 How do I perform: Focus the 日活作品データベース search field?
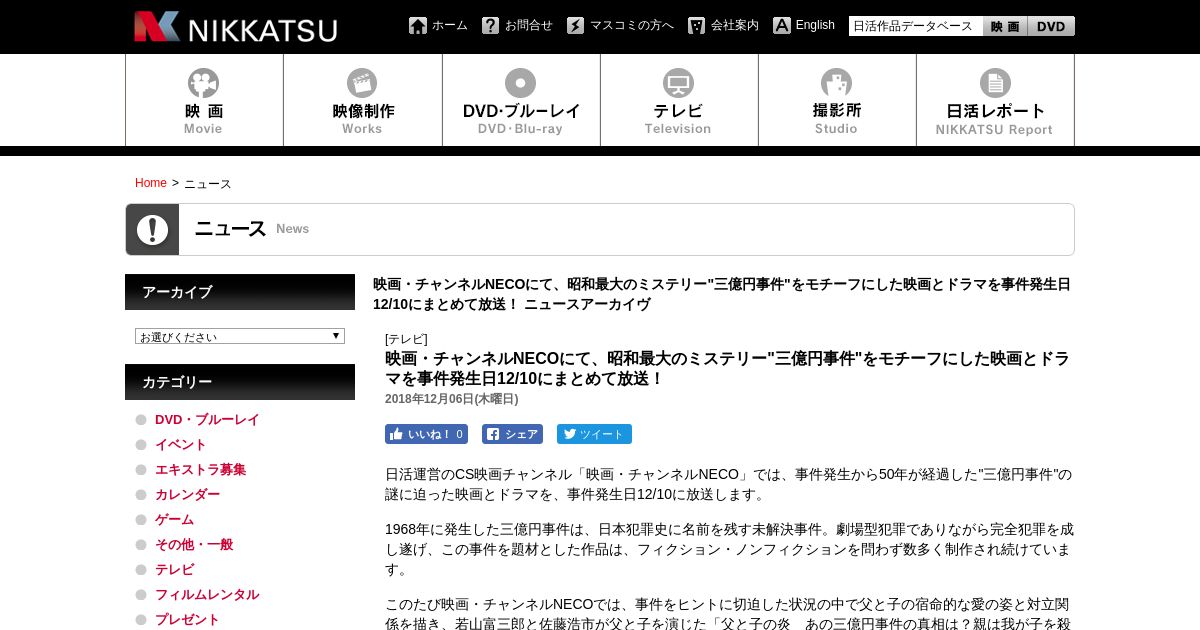(916, 26)
